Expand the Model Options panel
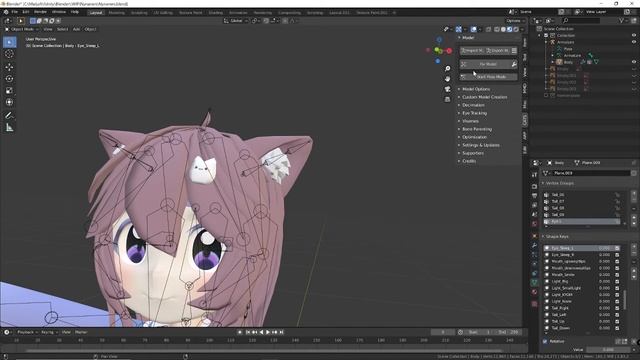 pyautogui.click(x=476, y=89)
